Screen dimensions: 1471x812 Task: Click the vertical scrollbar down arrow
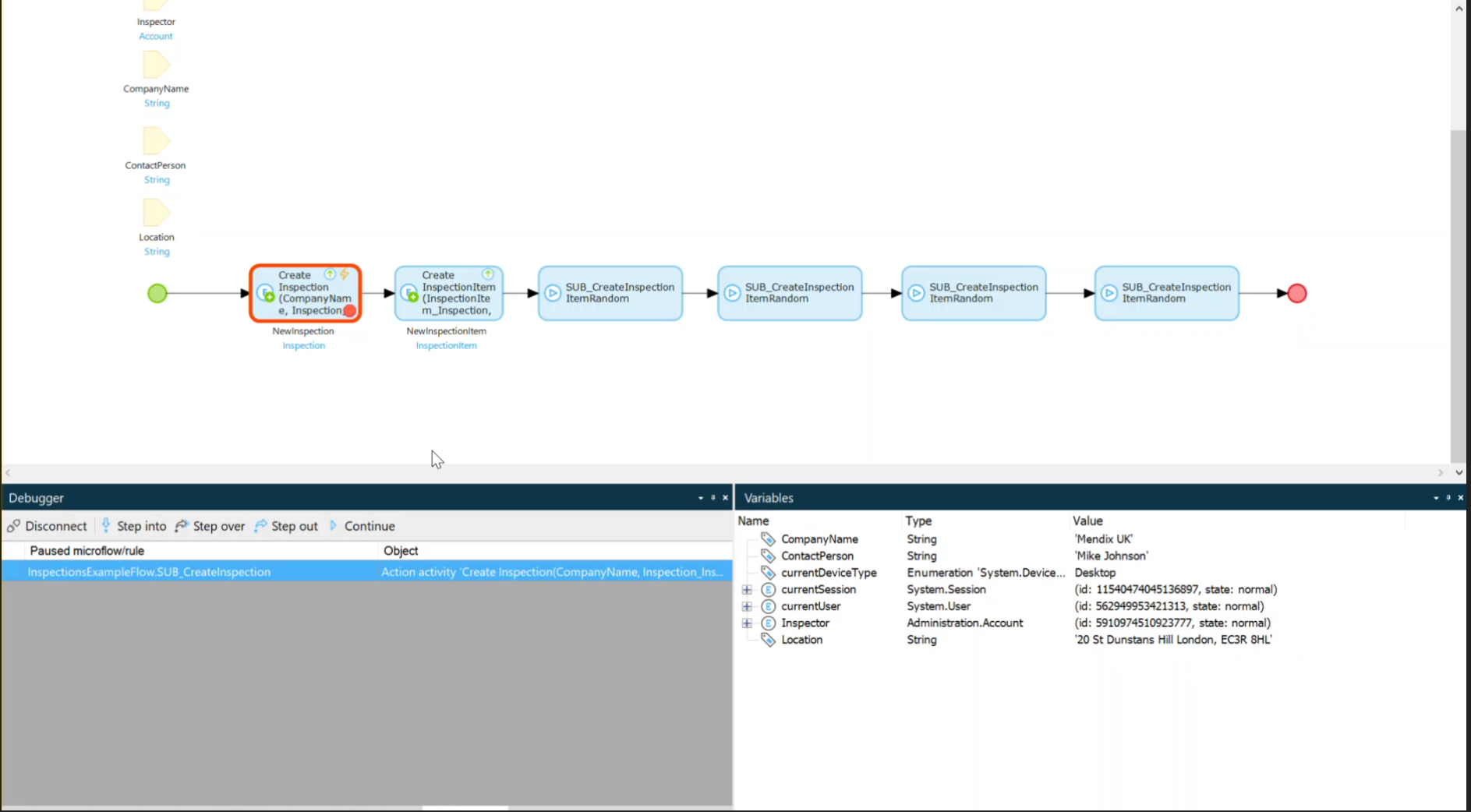coord(1458,472)
